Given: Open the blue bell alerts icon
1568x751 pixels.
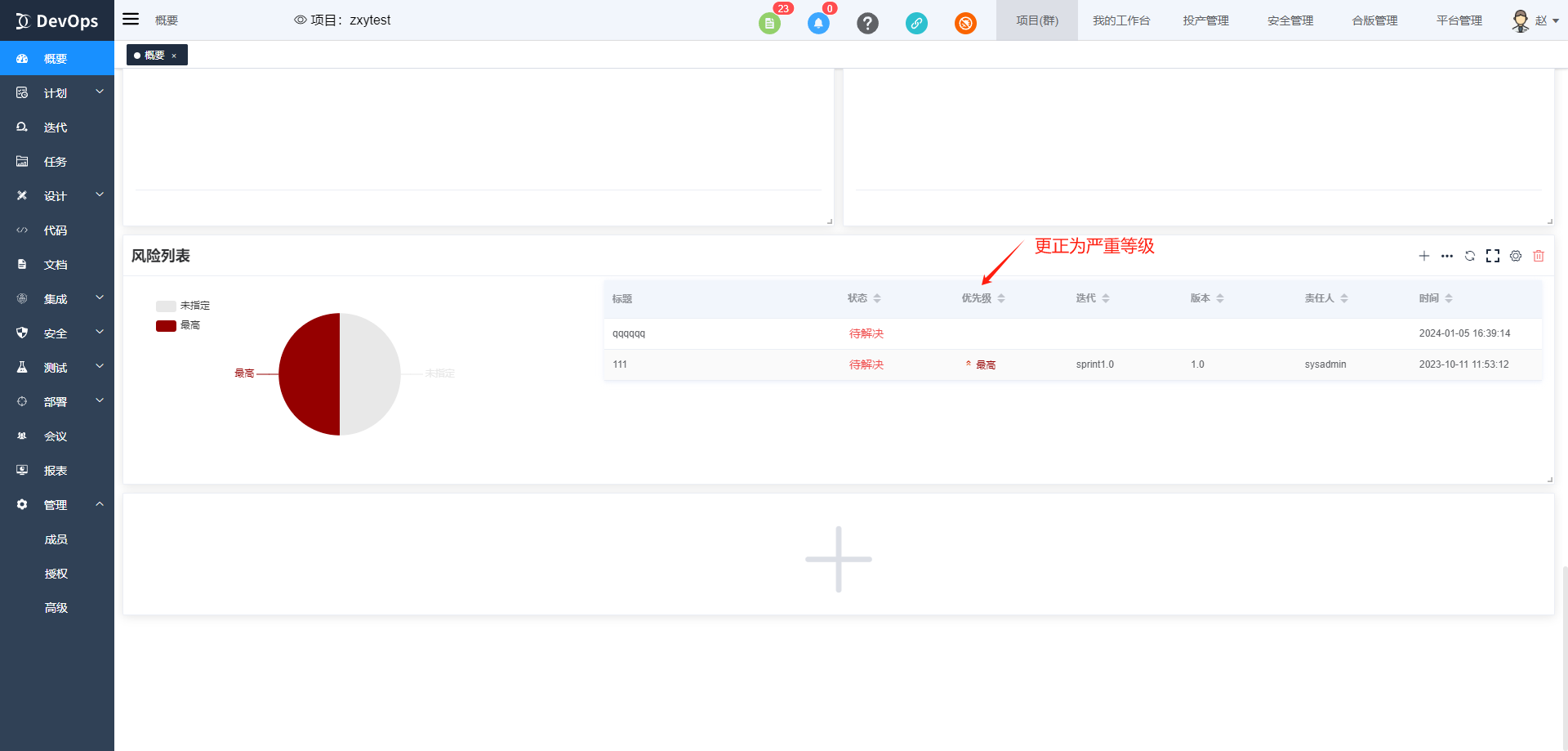Looking at the screenshot, I should coord(818,23).
